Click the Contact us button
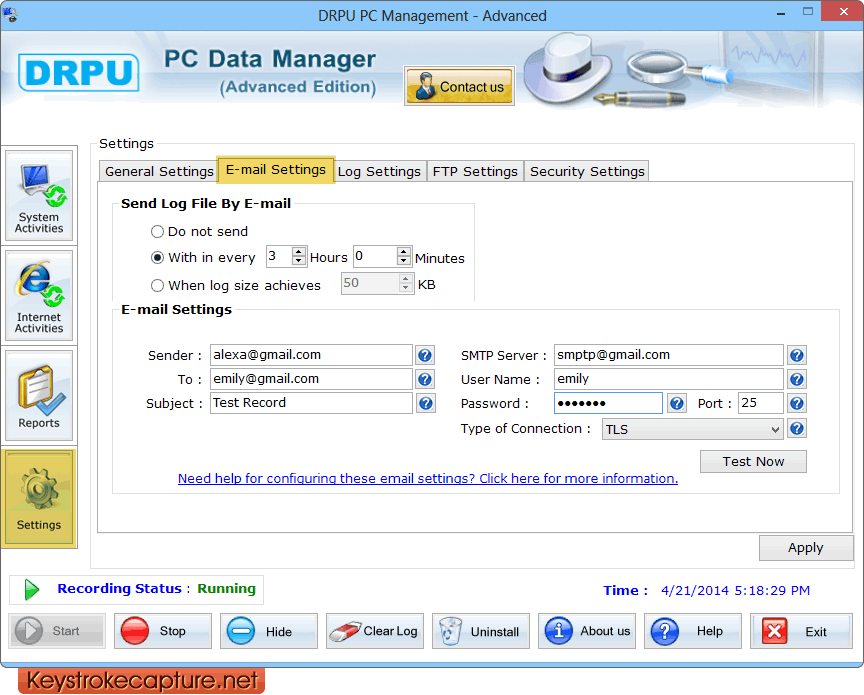Screen dimensions: 864x695 (x=460, y=86)
